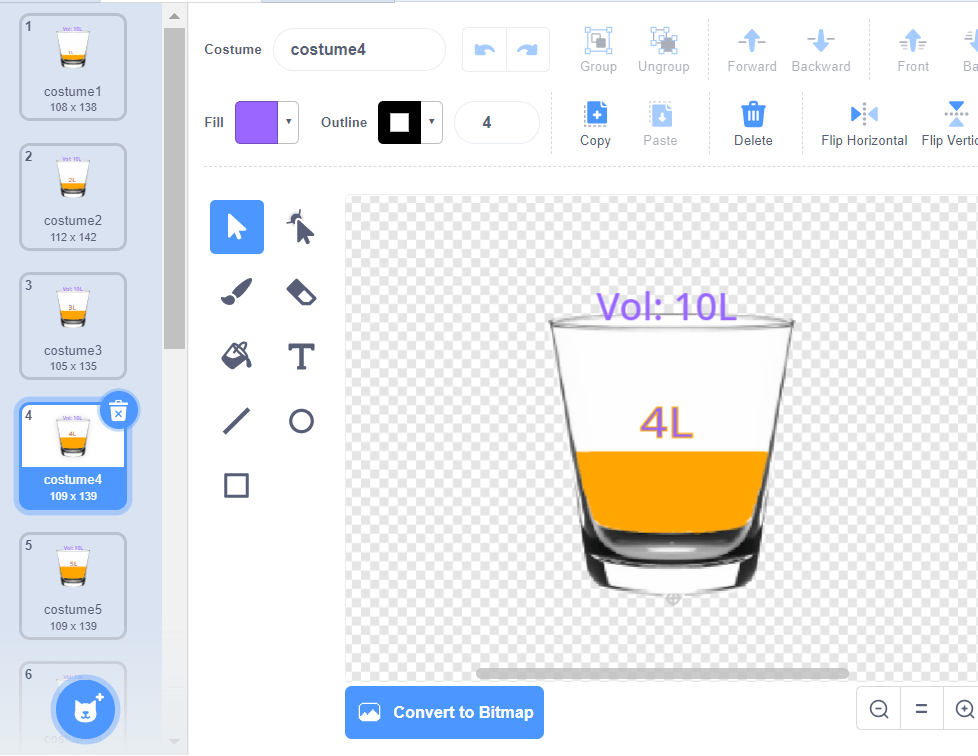Choose the Line tool

[237, 421]
